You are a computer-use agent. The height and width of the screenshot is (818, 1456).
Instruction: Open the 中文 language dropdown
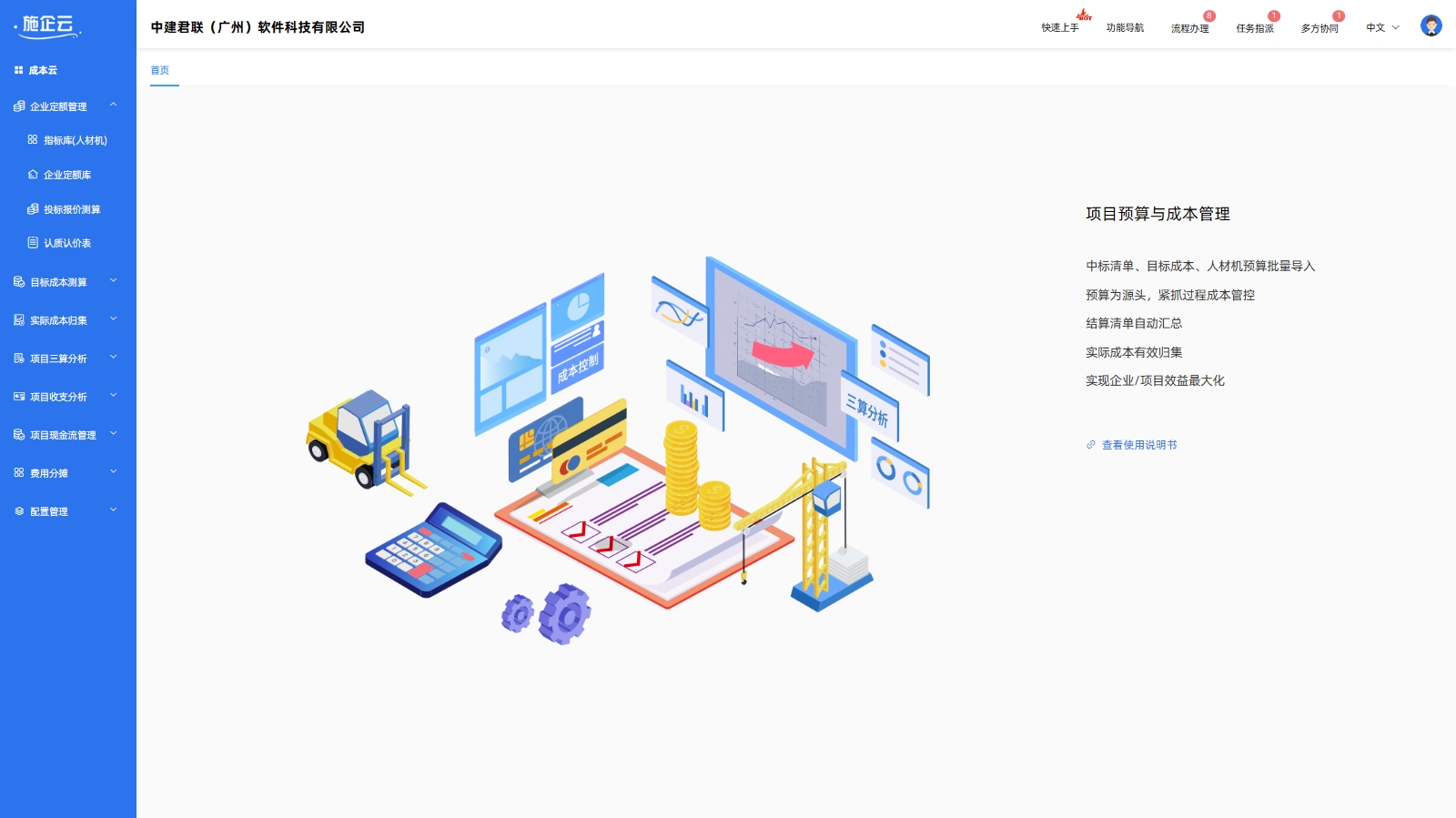[x=1382, y=28]
